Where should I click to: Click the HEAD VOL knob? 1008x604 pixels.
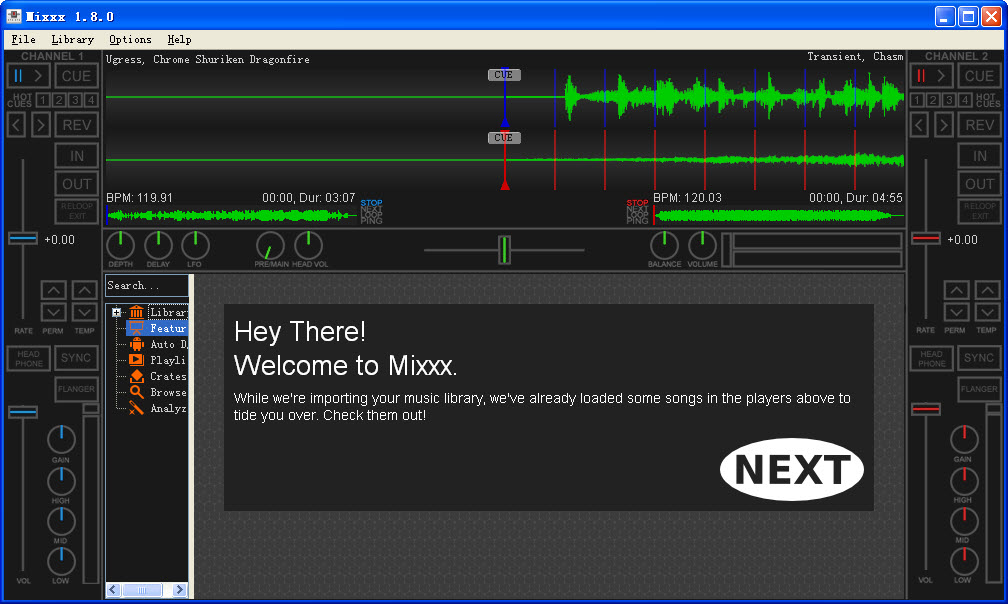coord(309,245)
